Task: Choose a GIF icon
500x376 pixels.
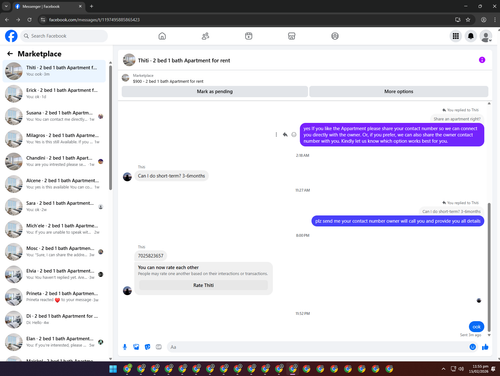Action: (x=159, y=347)
